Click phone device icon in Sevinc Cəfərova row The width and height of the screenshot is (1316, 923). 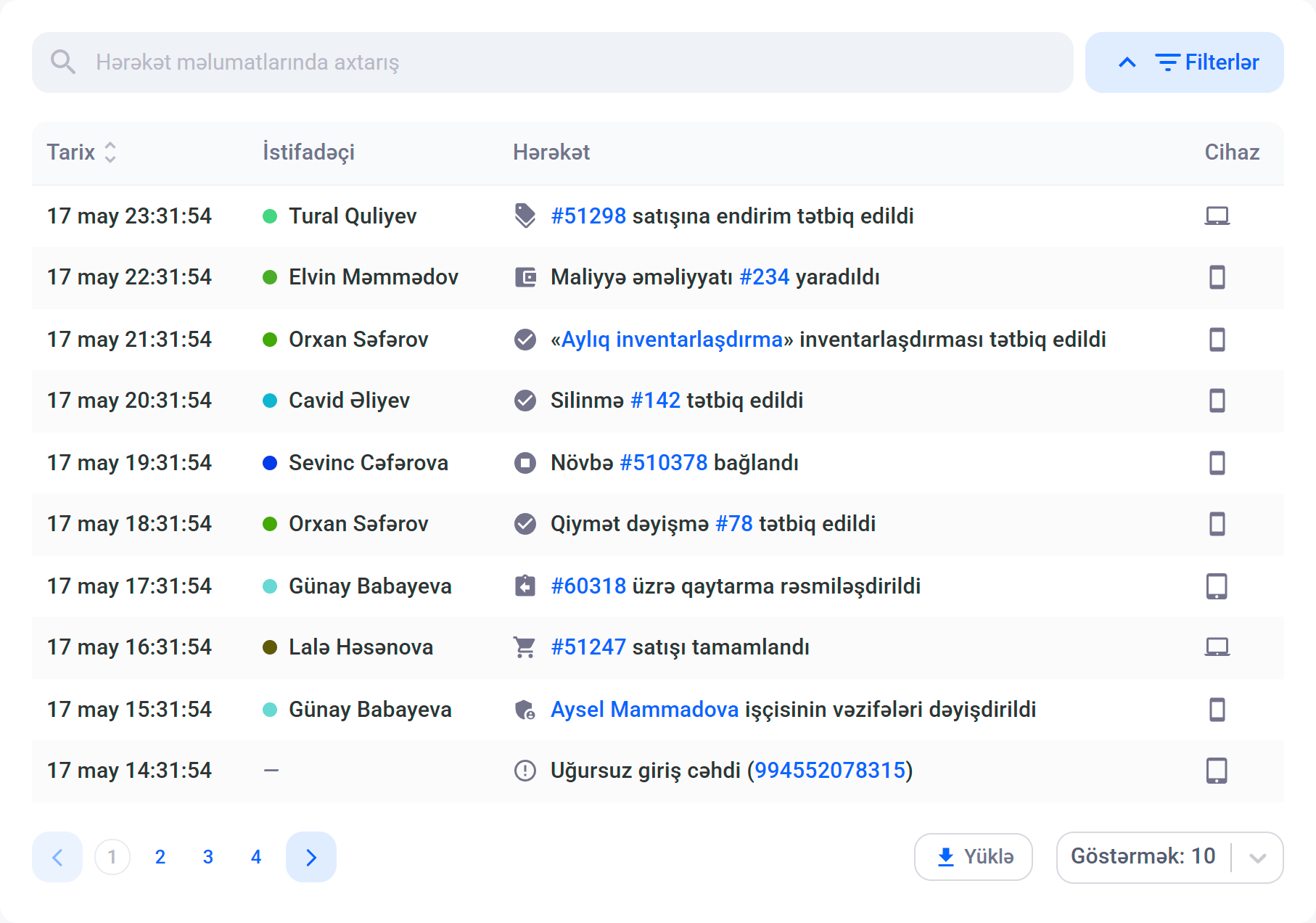1217,463
